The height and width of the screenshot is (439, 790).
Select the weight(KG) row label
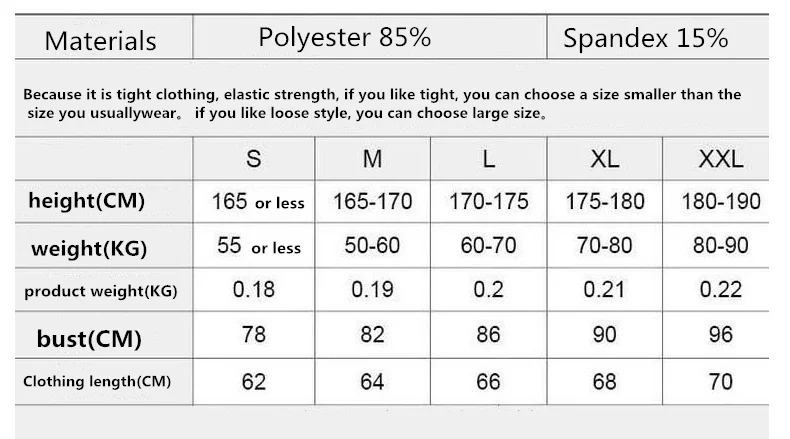[103, 245]
